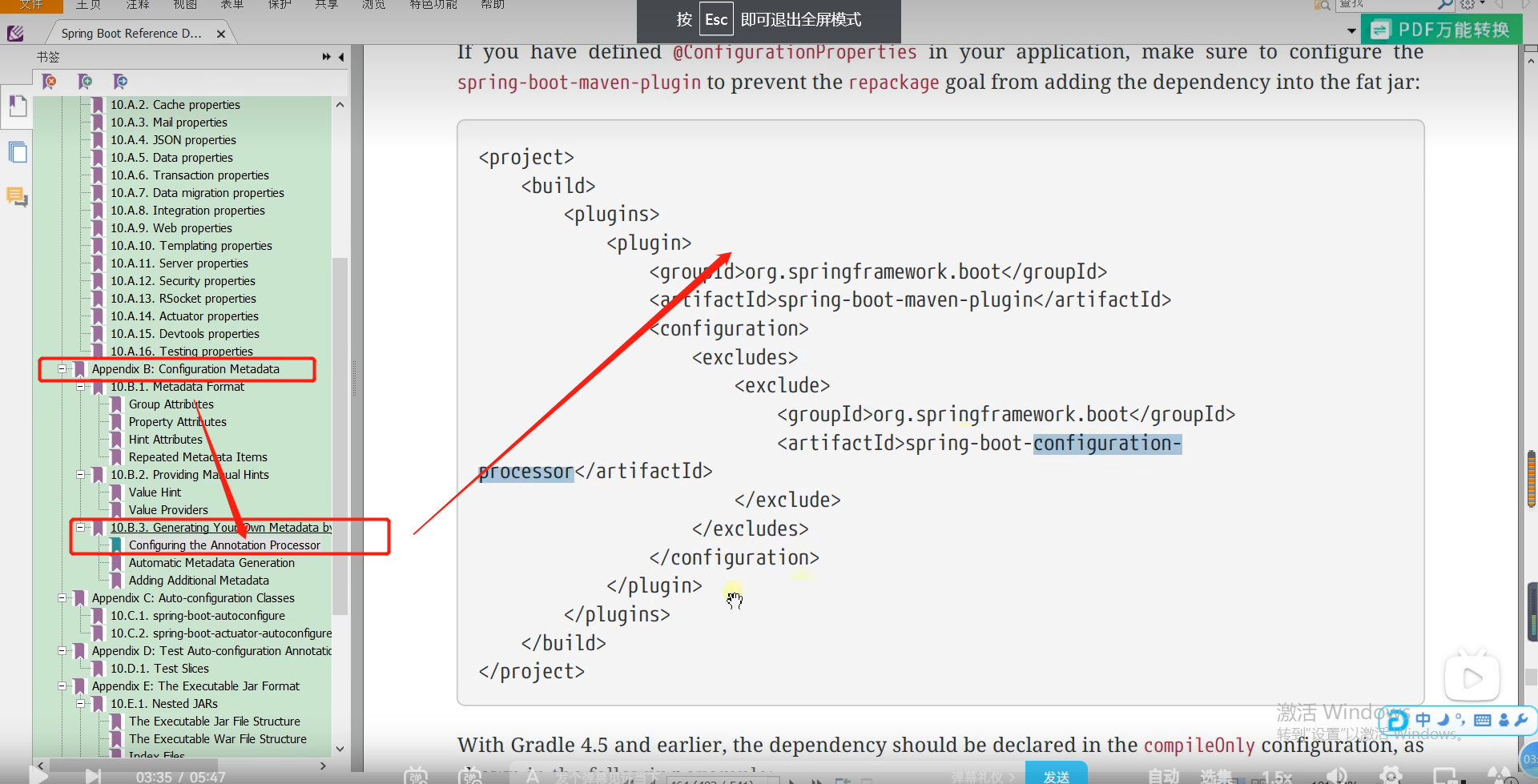Click the 发送 send button

point(1056,774)
